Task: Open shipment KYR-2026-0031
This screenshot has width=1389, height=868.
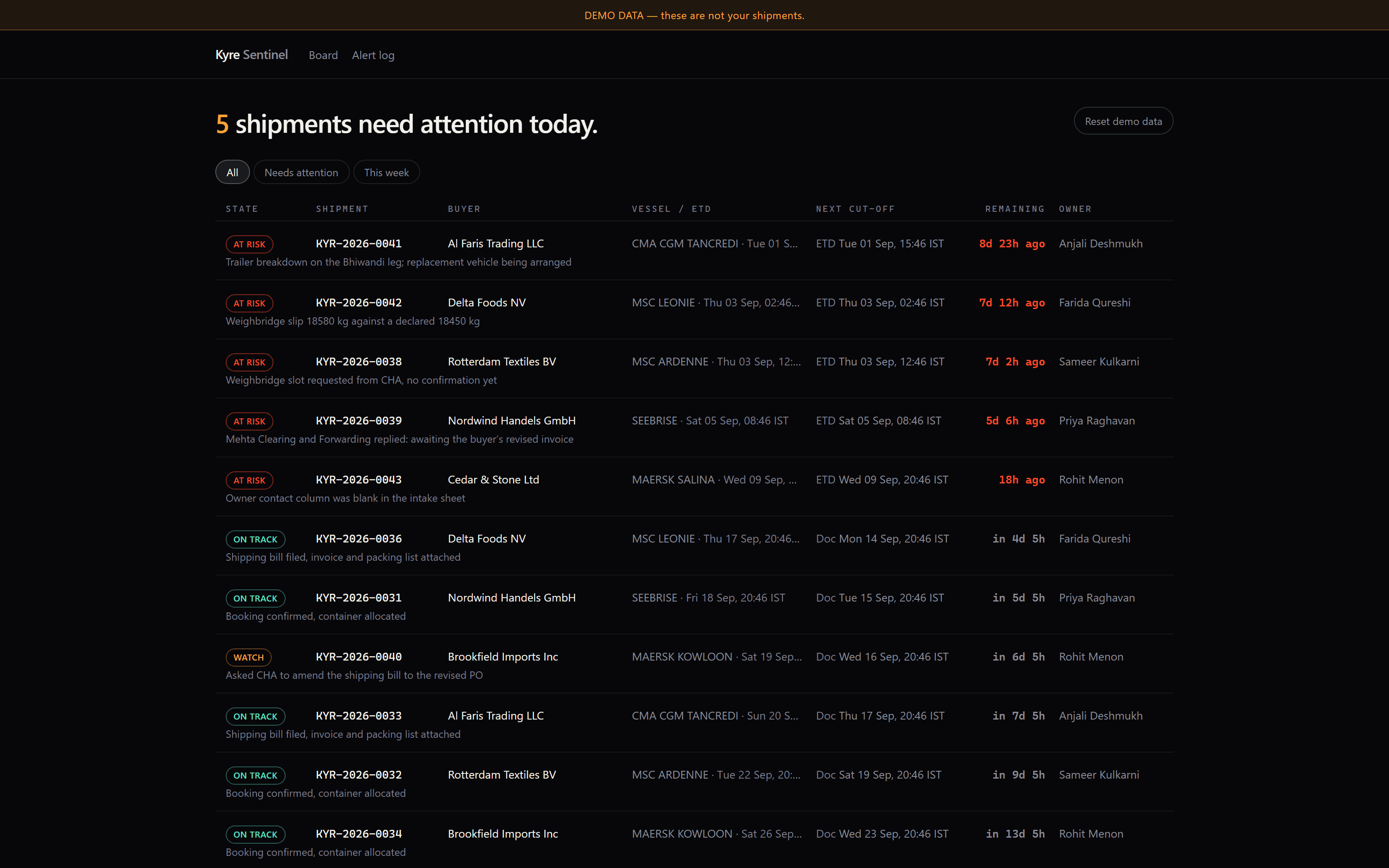Action: tap(359, 598)
